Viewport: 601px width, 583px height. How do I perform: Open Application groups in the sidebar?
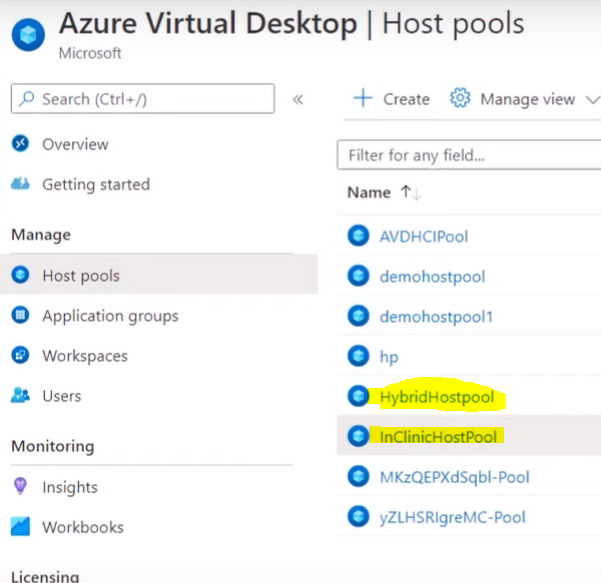point(110,316)
